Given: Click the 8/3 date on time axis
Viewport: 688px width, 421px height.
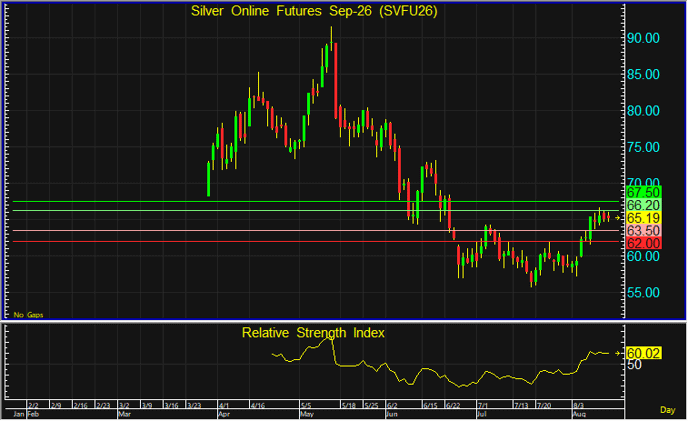Looking at the screenshot, I should [579, 405].
